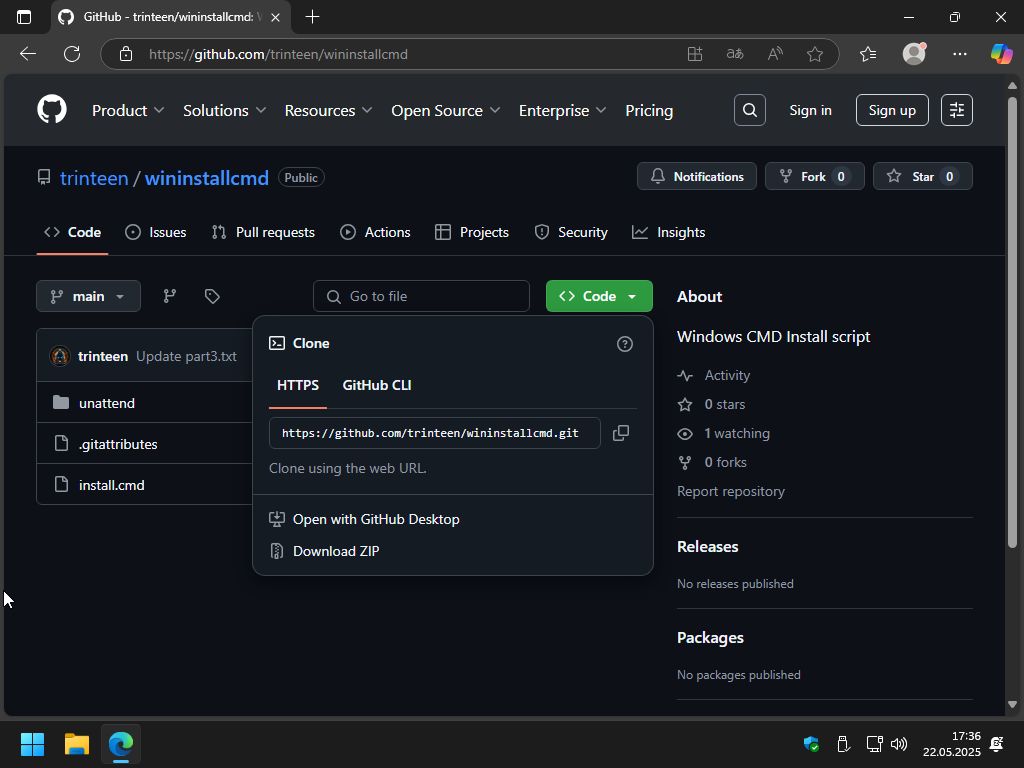Star the wininstallcmd repository
This screenshot has width=1024, height=768.
tap(922, 177)
